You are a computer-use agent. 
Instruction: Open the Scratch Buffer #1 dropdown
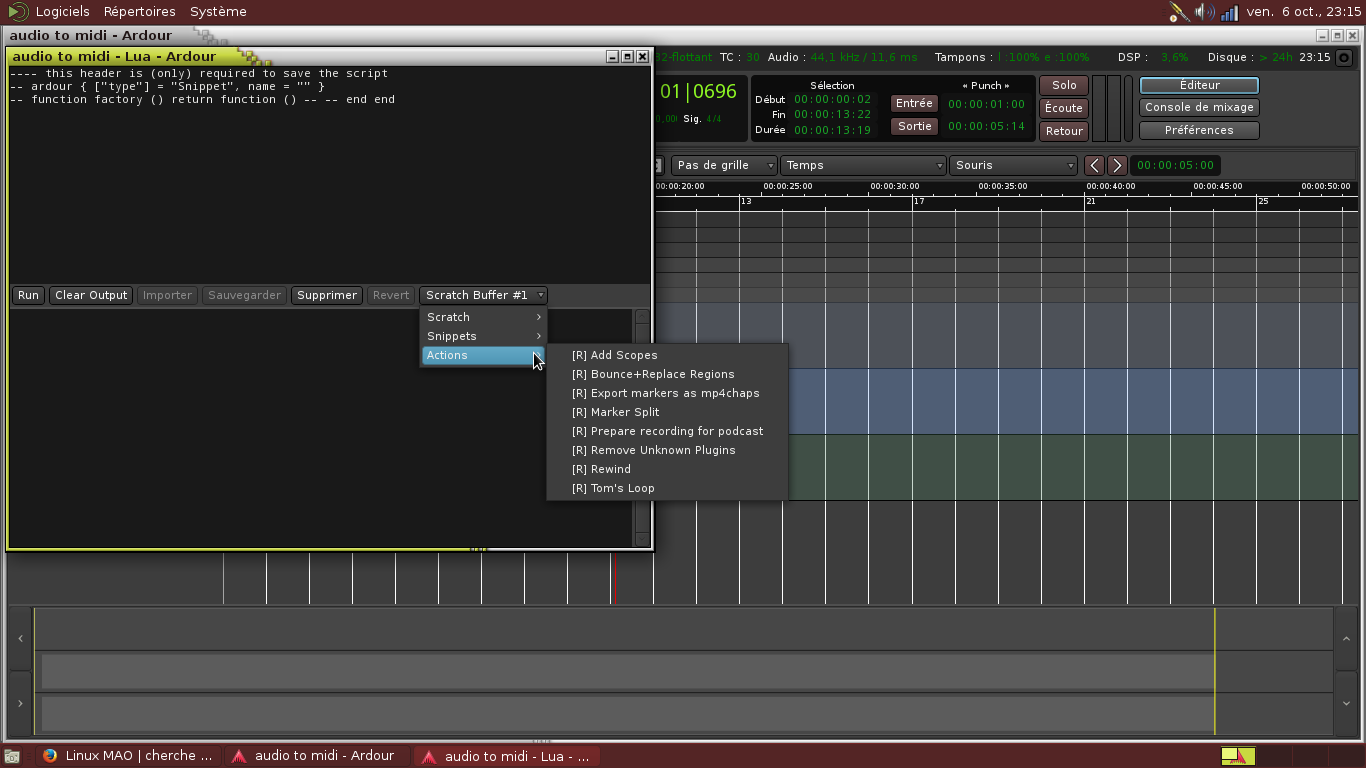[x=484, y=295]
